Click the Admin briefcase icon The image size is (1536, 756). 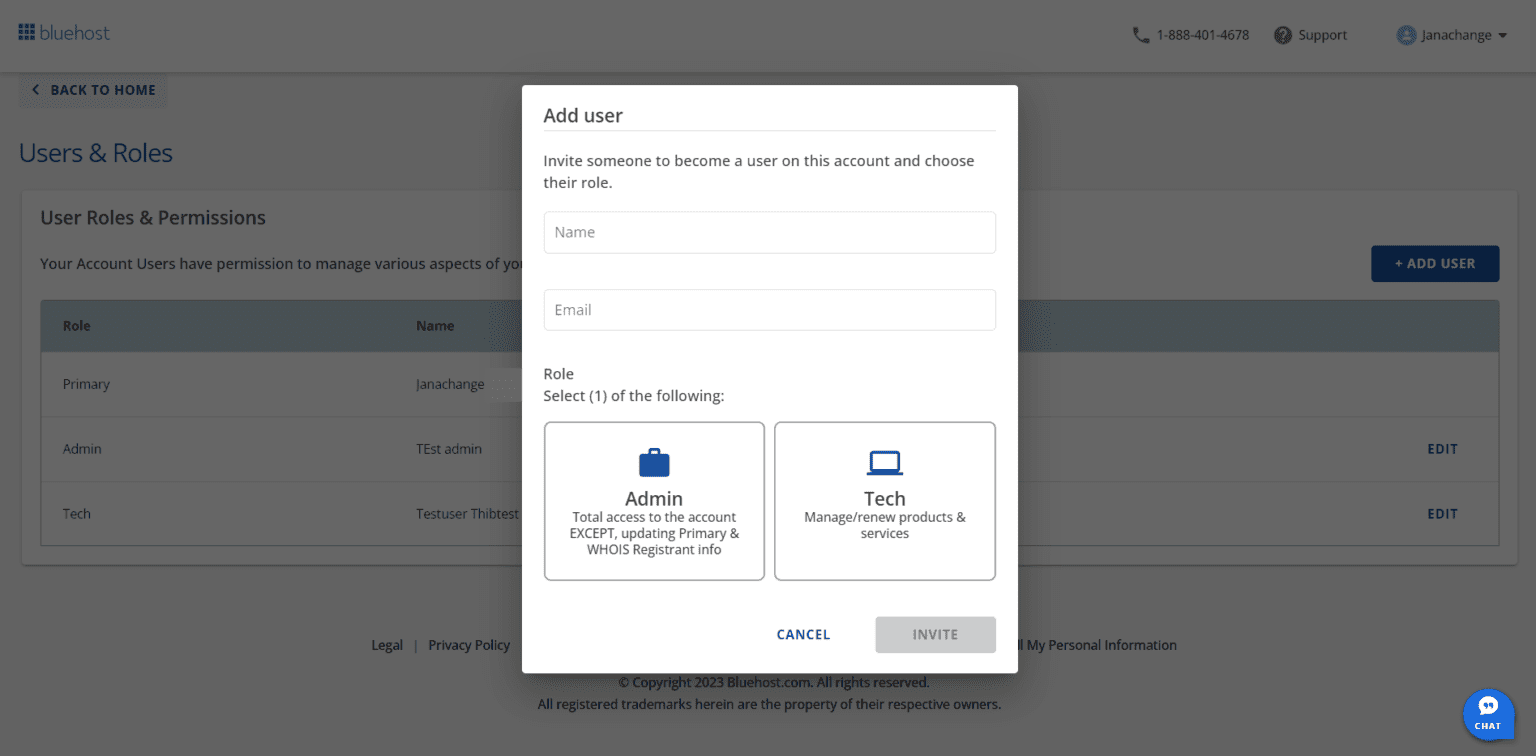pos(654,462)
